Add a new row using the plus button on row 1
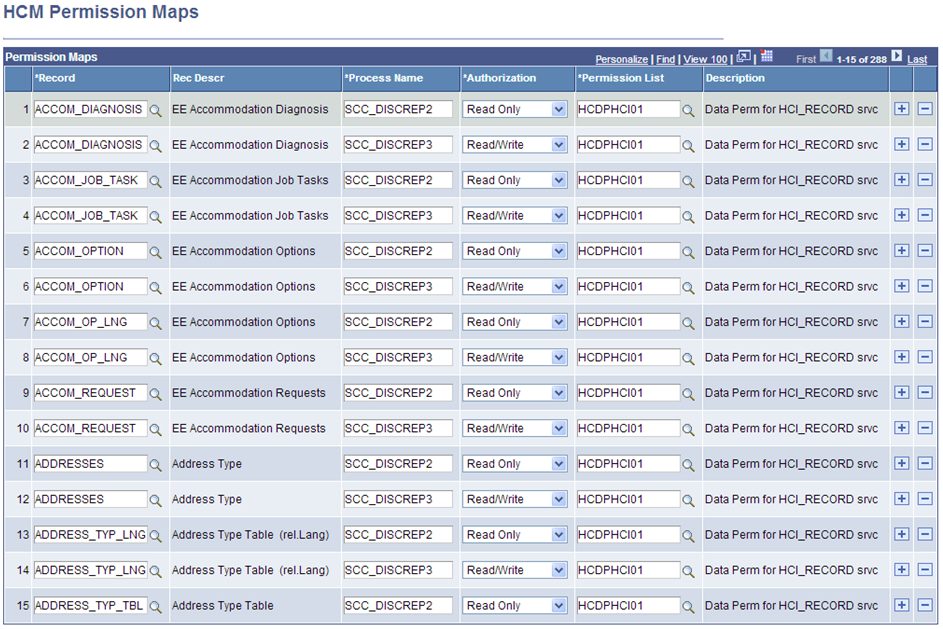943x629 pixels. (x=902, y=109)
